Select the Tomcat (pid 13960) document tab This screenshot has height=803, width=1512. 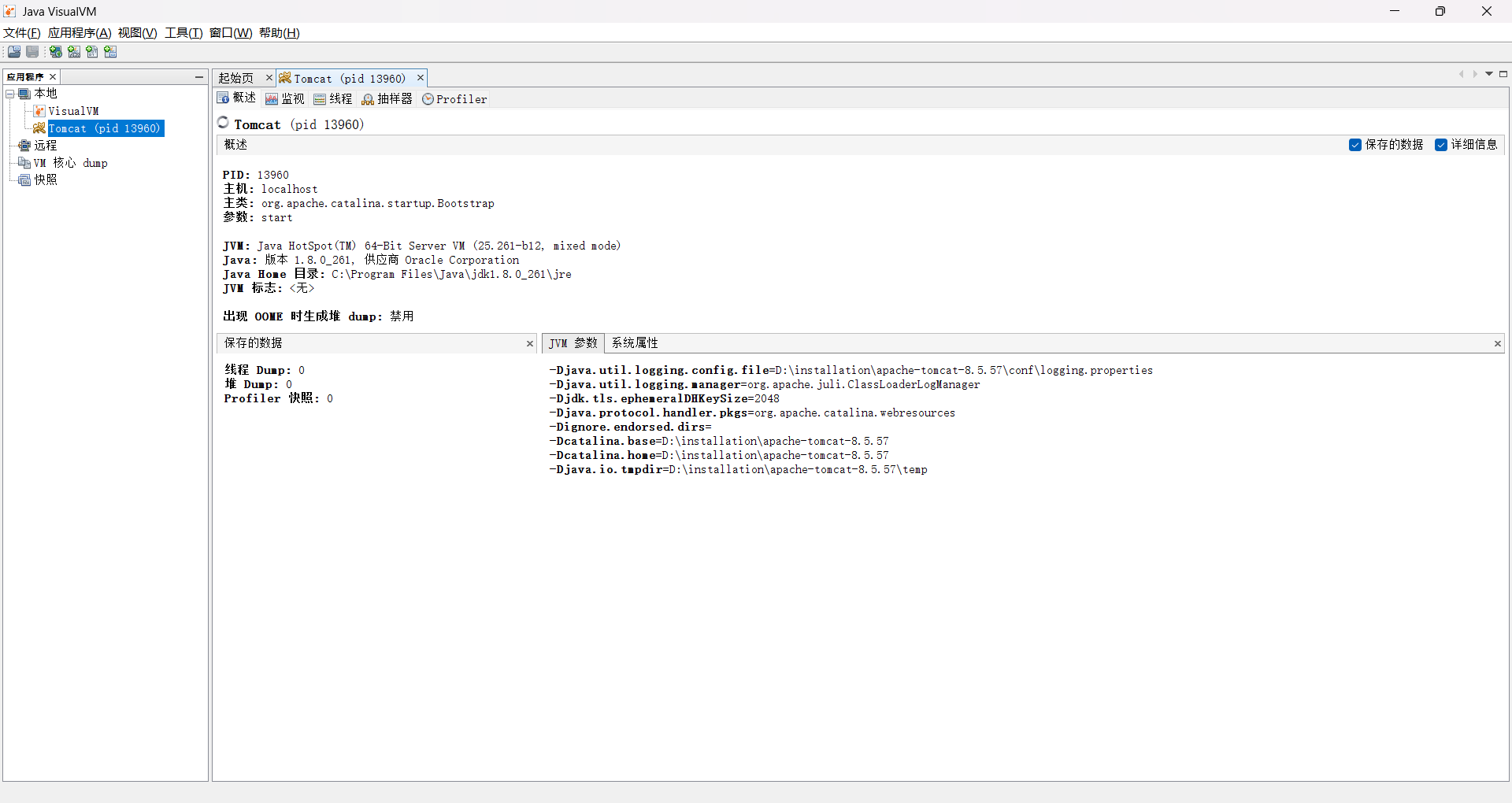coord(350,78)
